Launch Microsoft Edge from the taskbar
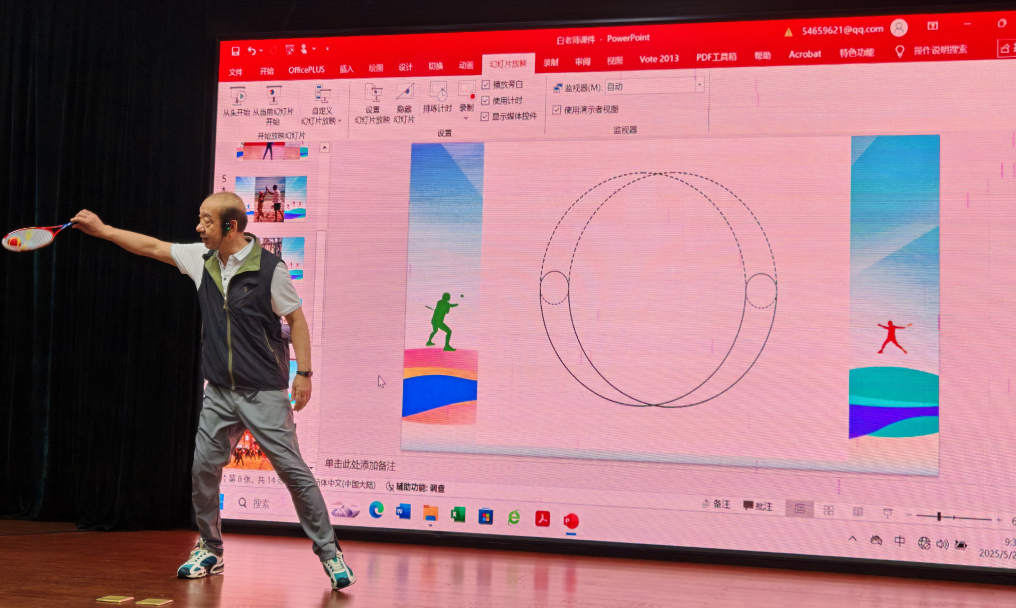This screenshot has width=1016, height=608. pos(376,510)
